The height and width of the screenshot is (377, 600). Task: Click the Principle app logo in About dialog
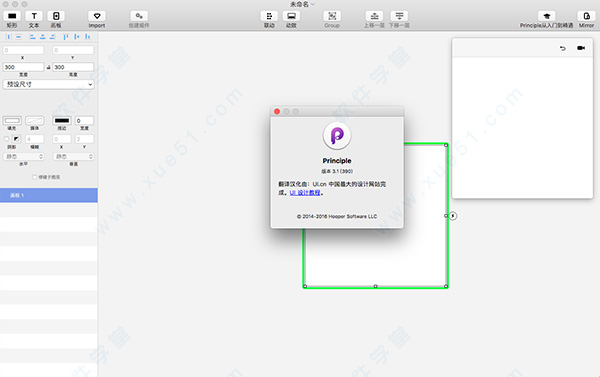(337, 136)
